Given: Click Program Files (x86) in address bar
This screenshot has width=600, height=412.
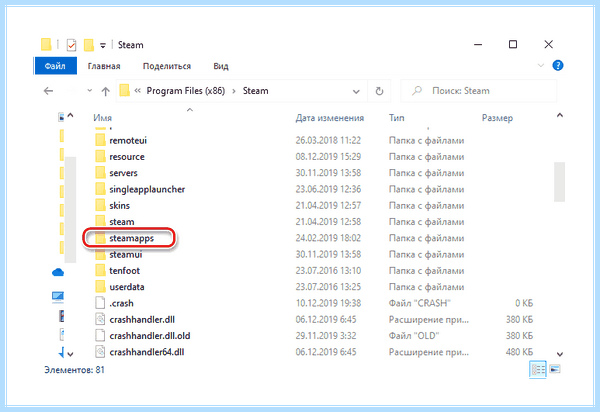Looking at the screenshot, I should pyautogui.click(x=186, y=91).
